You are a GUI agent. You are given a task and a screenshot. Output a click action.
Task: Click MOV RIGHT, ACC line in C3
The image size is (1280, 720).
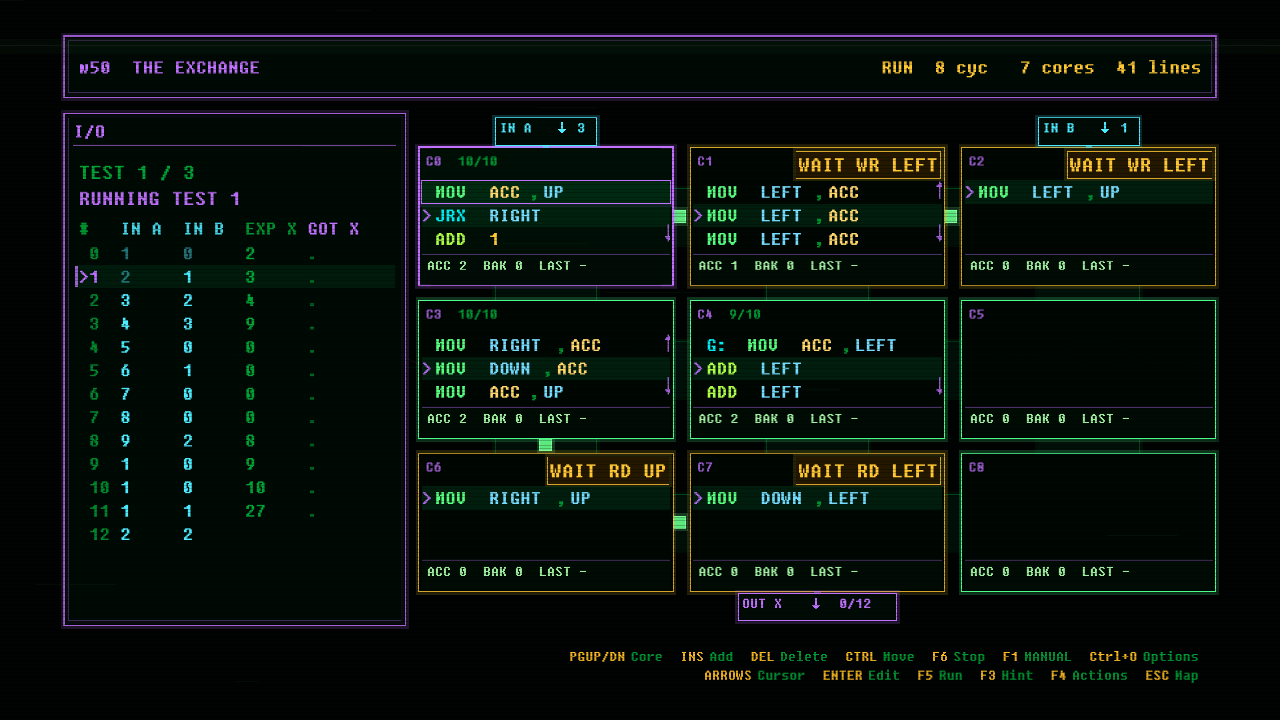coord(546,345)
